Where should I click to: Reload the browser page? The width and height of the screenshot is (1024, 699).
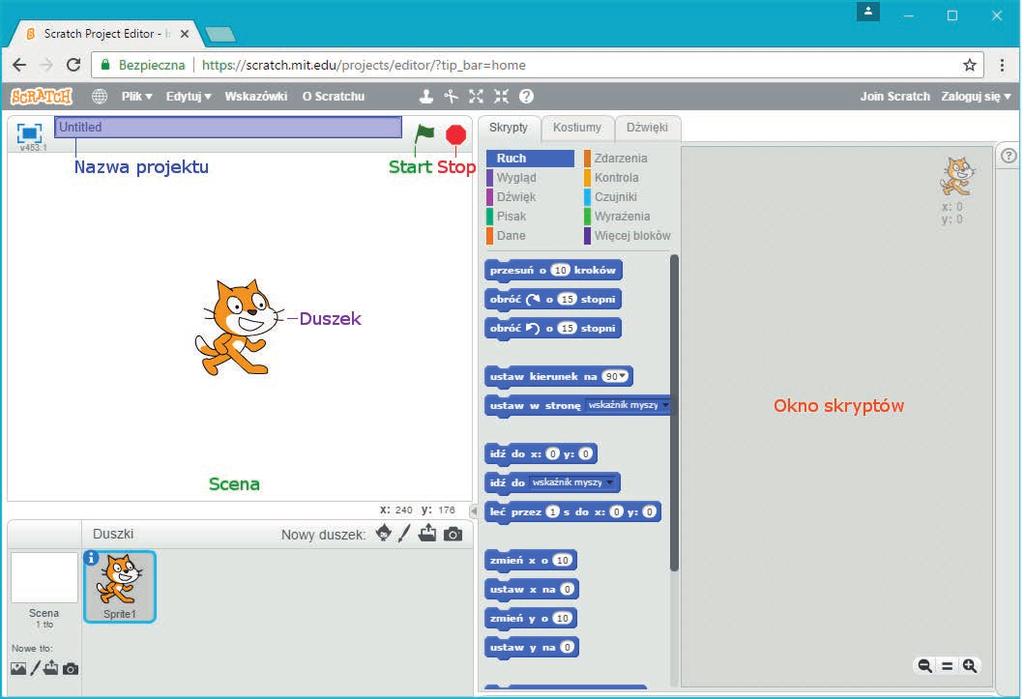click(73, 65)
